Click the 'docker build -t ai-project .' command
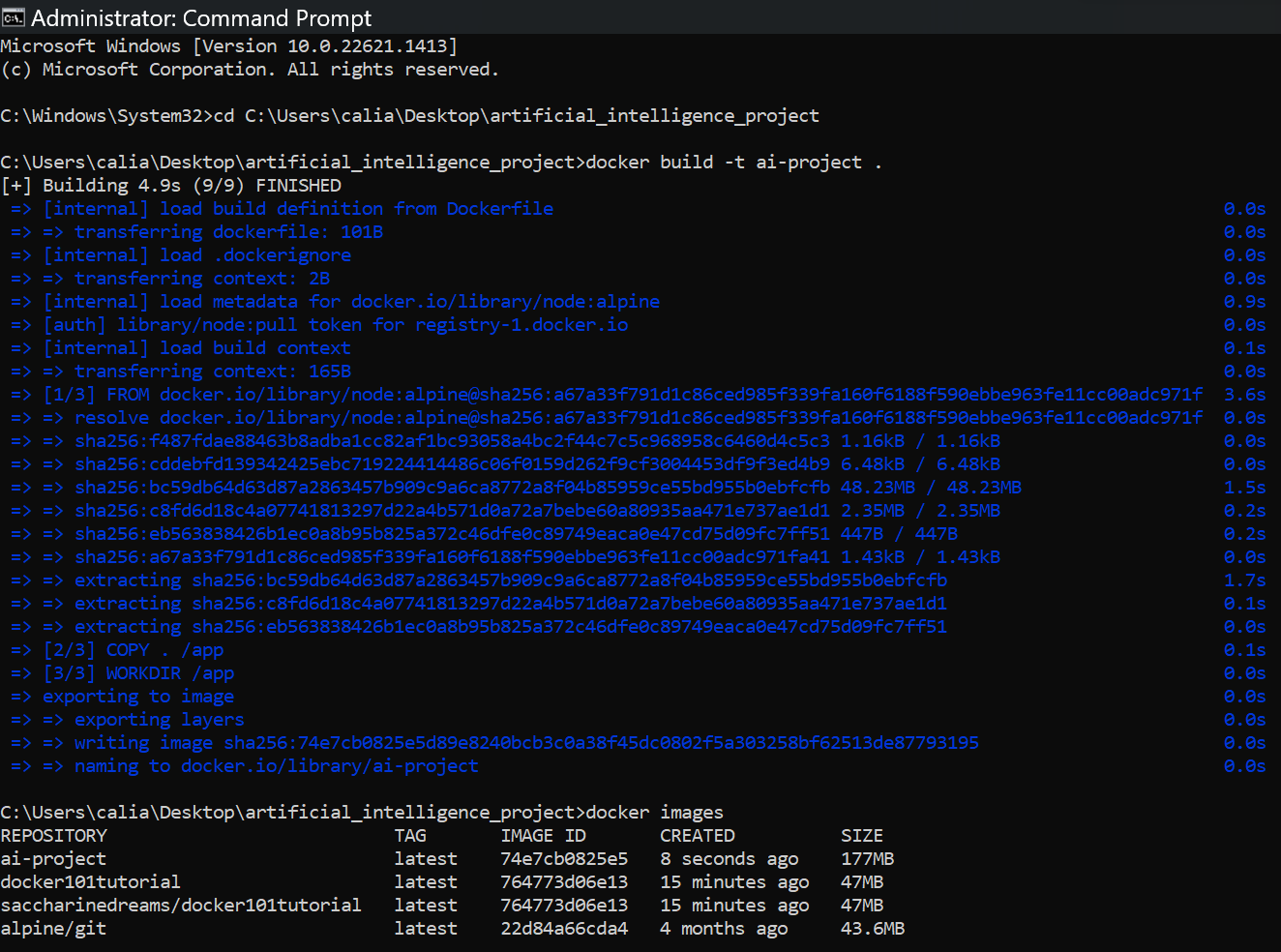The image size is (1281, 952). click(x=734, y=163)
